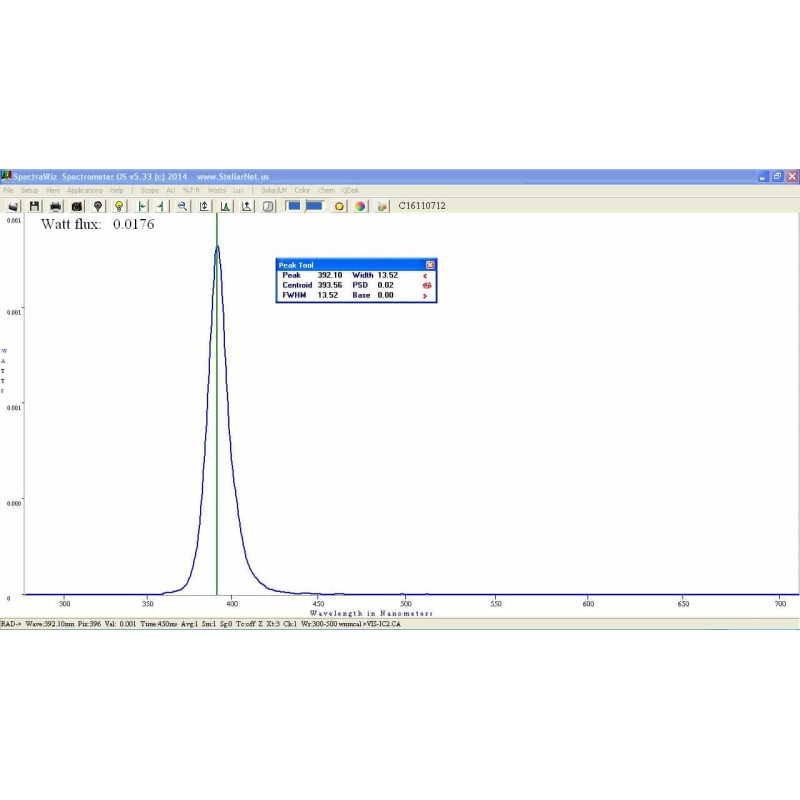Click the magnifier zoom icon
The height and width of the screenshot is (800, 800).
[x=182, y=206]
